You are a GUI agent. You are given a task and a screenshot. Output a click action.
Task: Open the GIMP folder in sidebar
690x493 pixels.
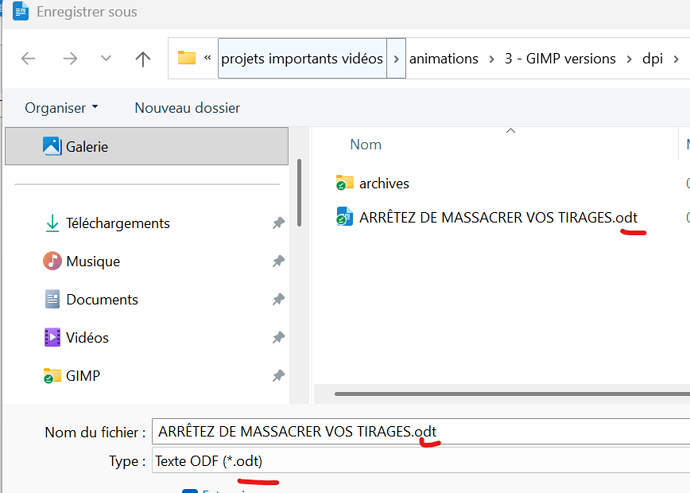point(82,376)
